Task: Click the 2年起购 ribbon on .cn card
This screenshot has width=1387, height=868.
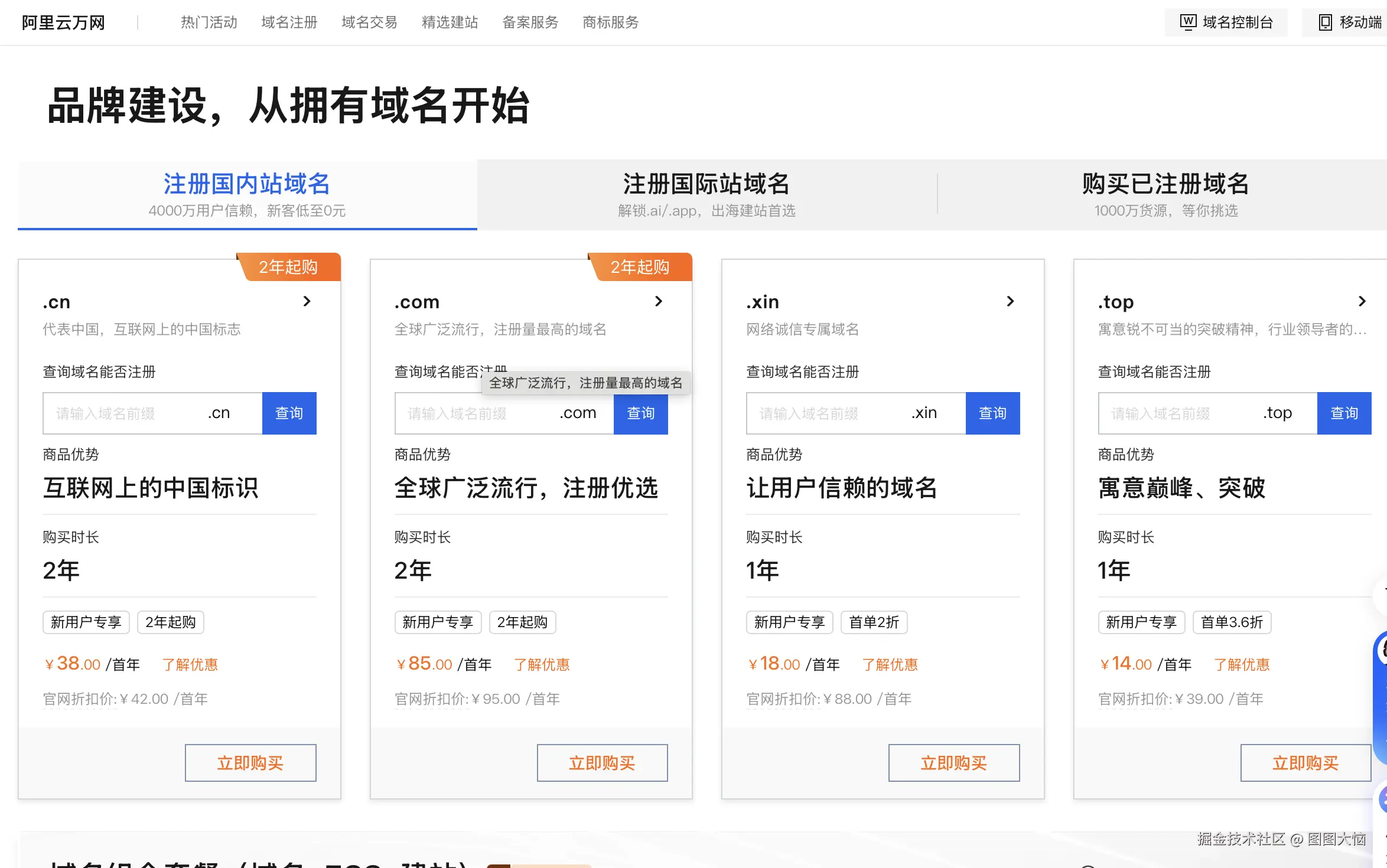Action: click(x=288, y=266)
